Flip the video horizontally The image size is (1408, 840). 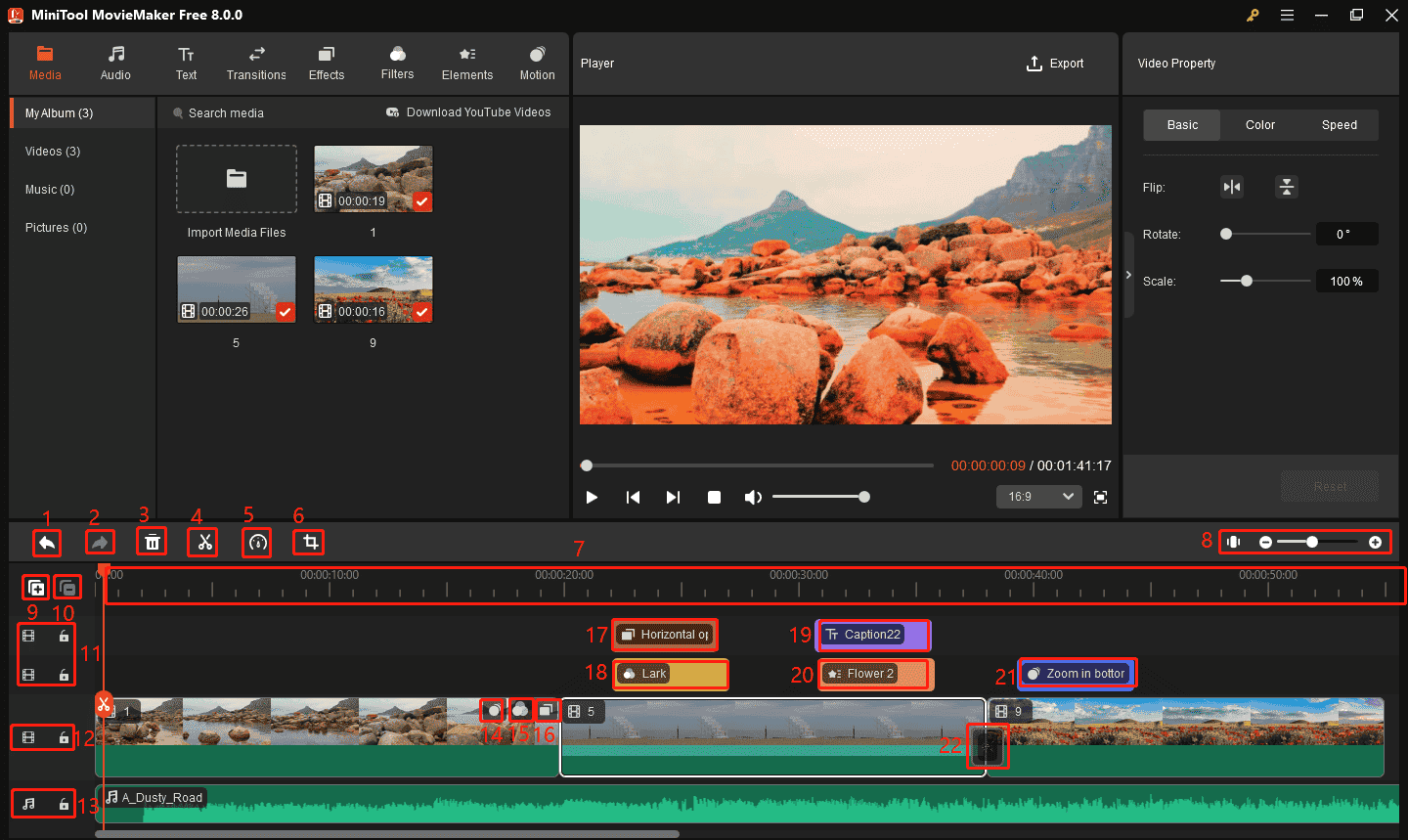click(1232, 187)
